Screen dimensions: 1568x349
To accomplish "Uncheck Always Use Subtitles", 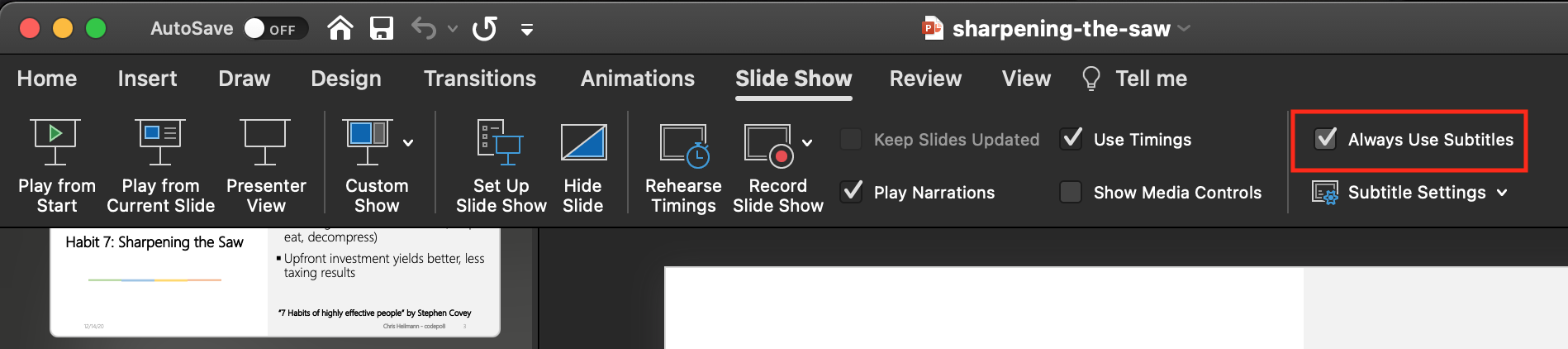I will pos(1325,139).
